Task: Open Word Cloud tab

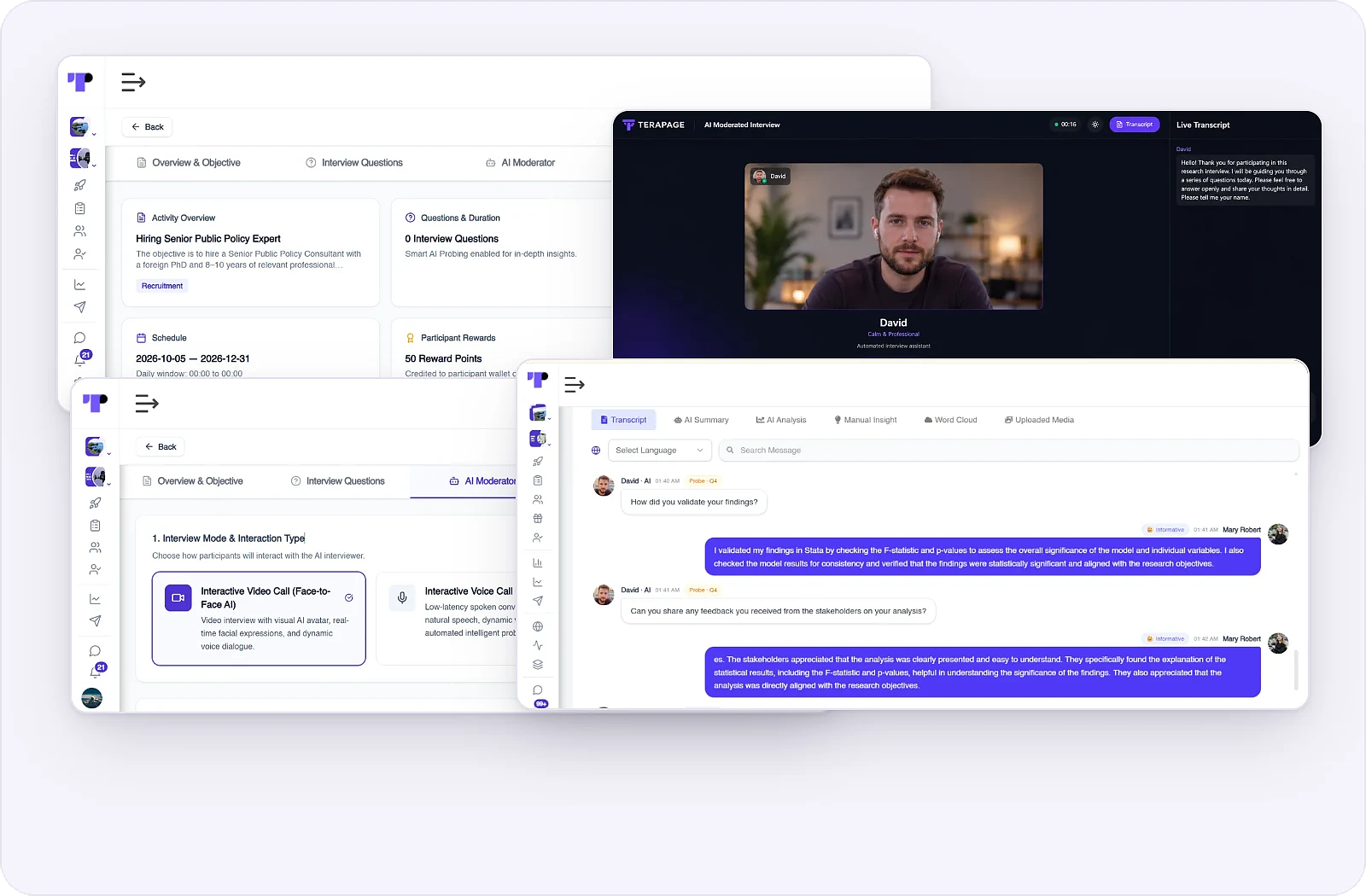Action: (950, 420)
